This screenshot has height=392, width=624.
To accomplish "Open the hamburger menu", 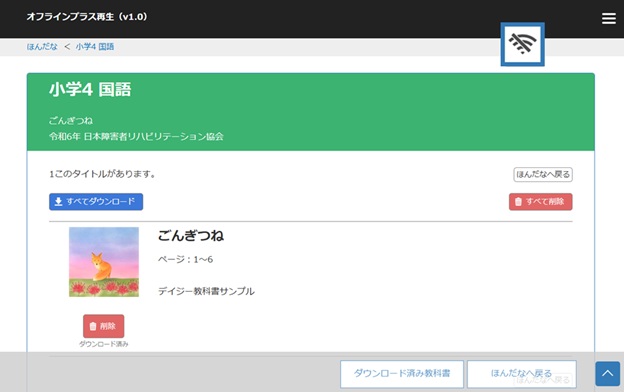I will [608, 18].
